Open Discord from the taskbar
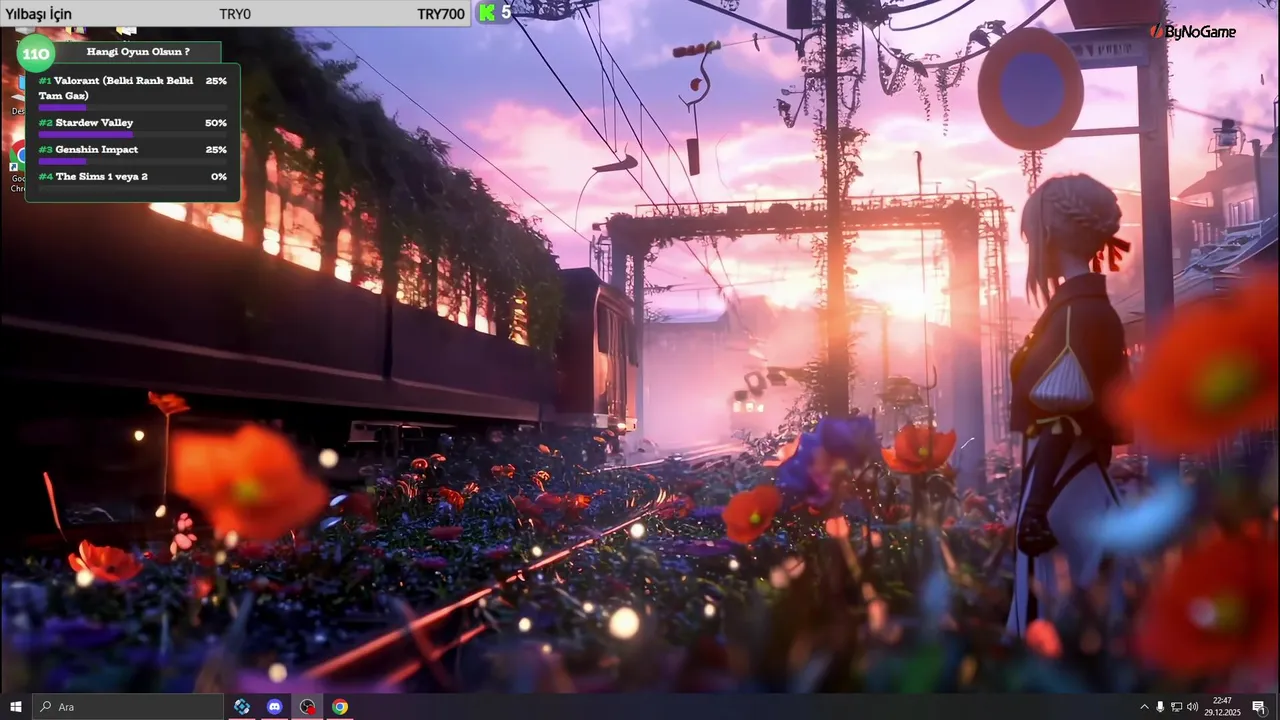 click(275, 707)
